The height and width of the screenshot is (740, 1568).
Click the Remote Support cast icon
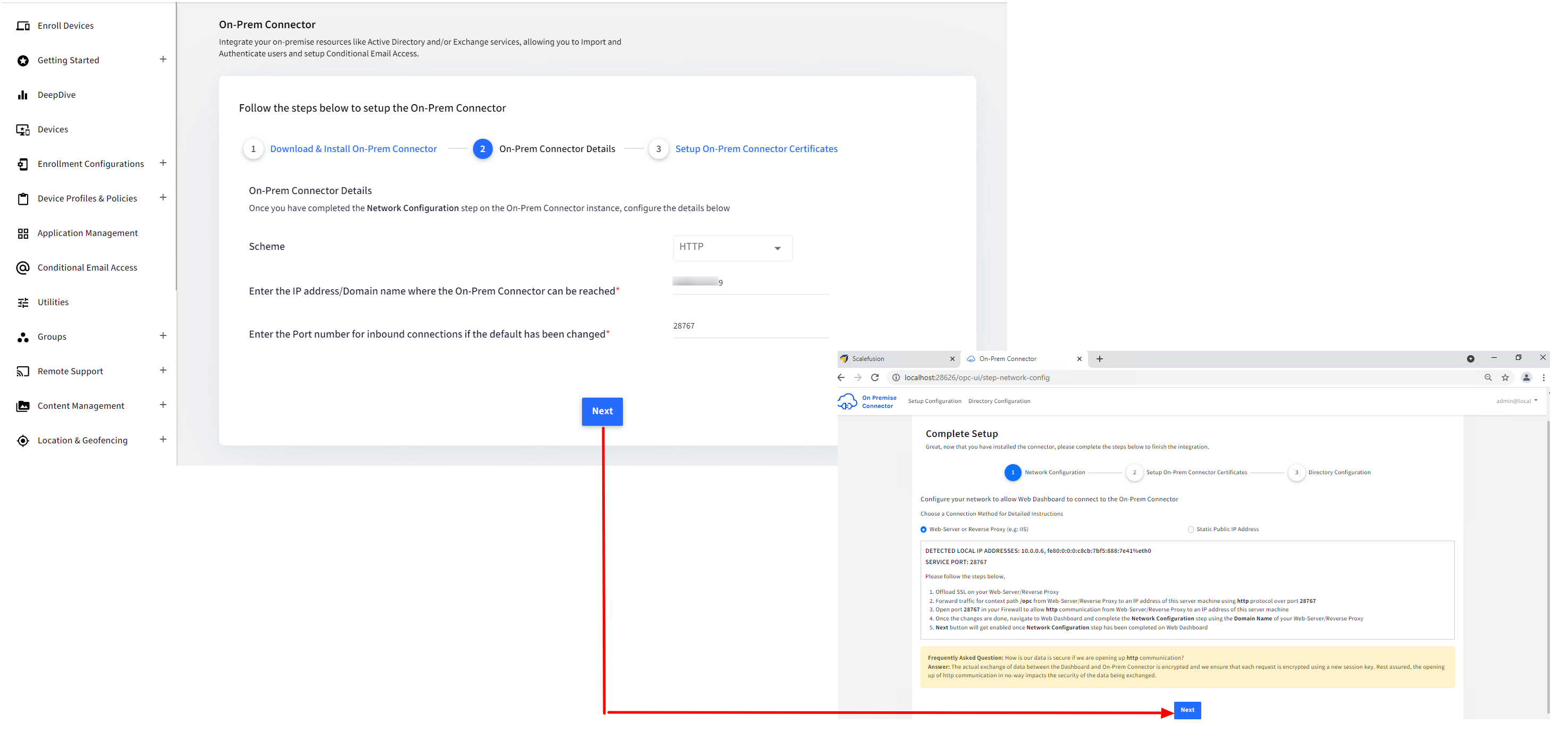point(23,371)
